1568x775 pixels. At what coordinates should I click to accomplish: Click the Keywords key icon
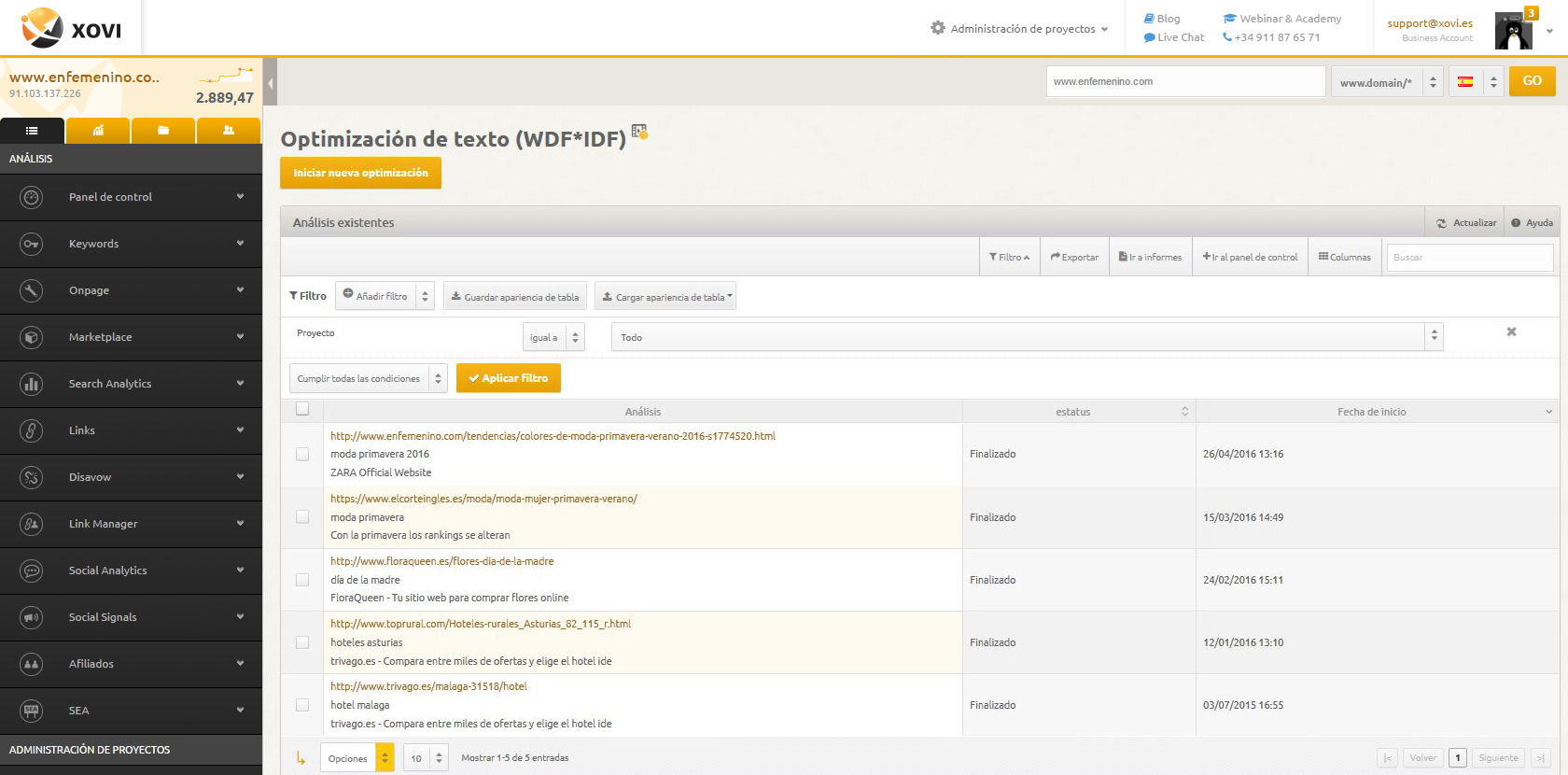coord(32,244)
